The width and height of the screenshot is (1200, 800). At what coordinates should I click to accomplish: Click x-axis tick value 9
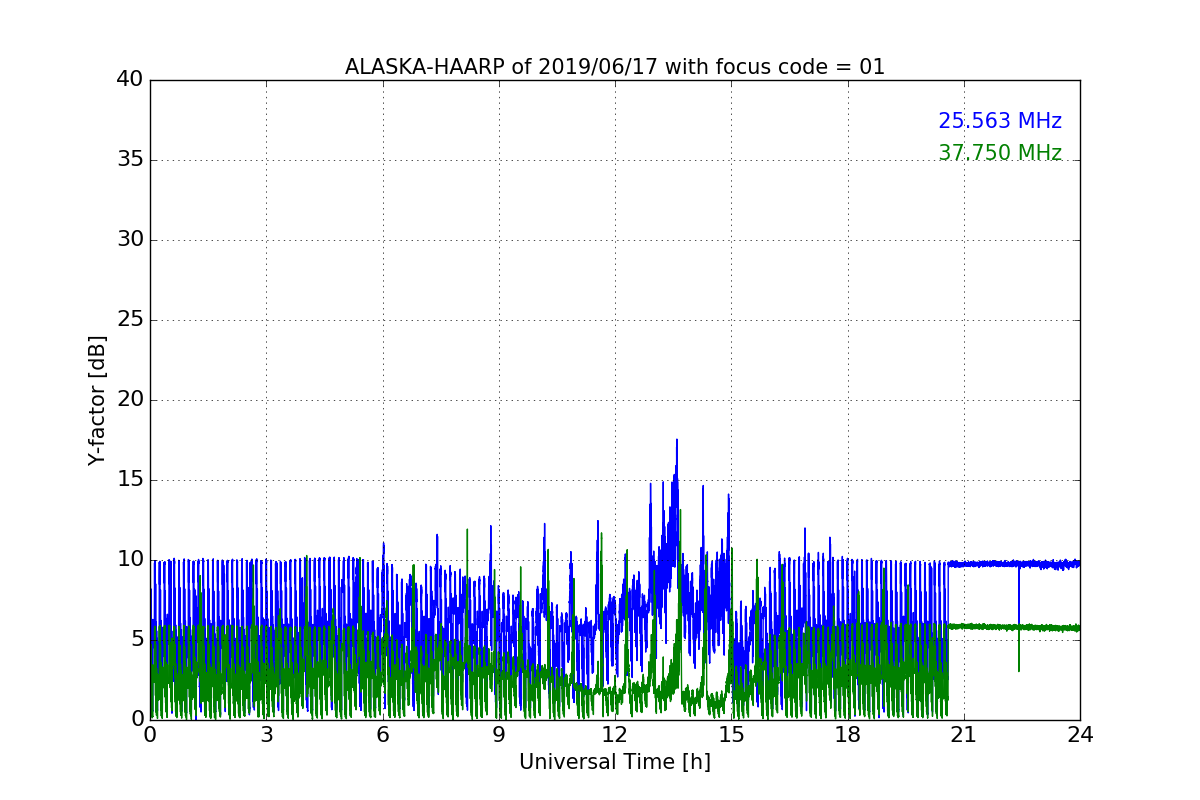tap(499, 735)
